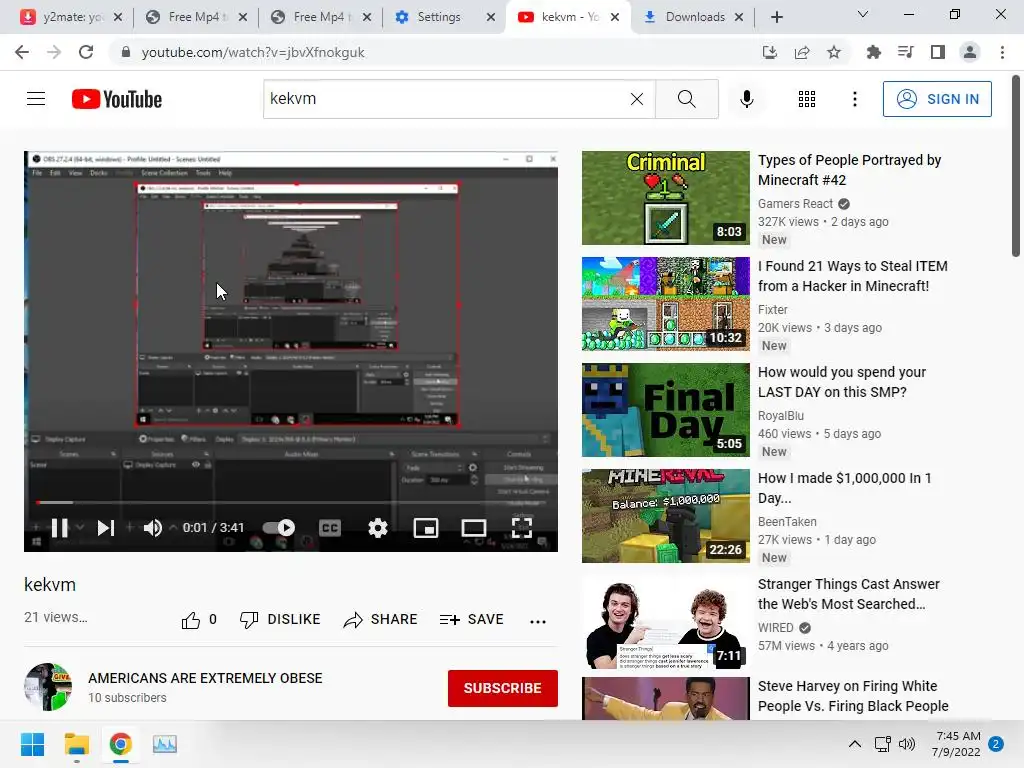Start voice search with microphone icon

pyautogui.click(x=746, y=99)
